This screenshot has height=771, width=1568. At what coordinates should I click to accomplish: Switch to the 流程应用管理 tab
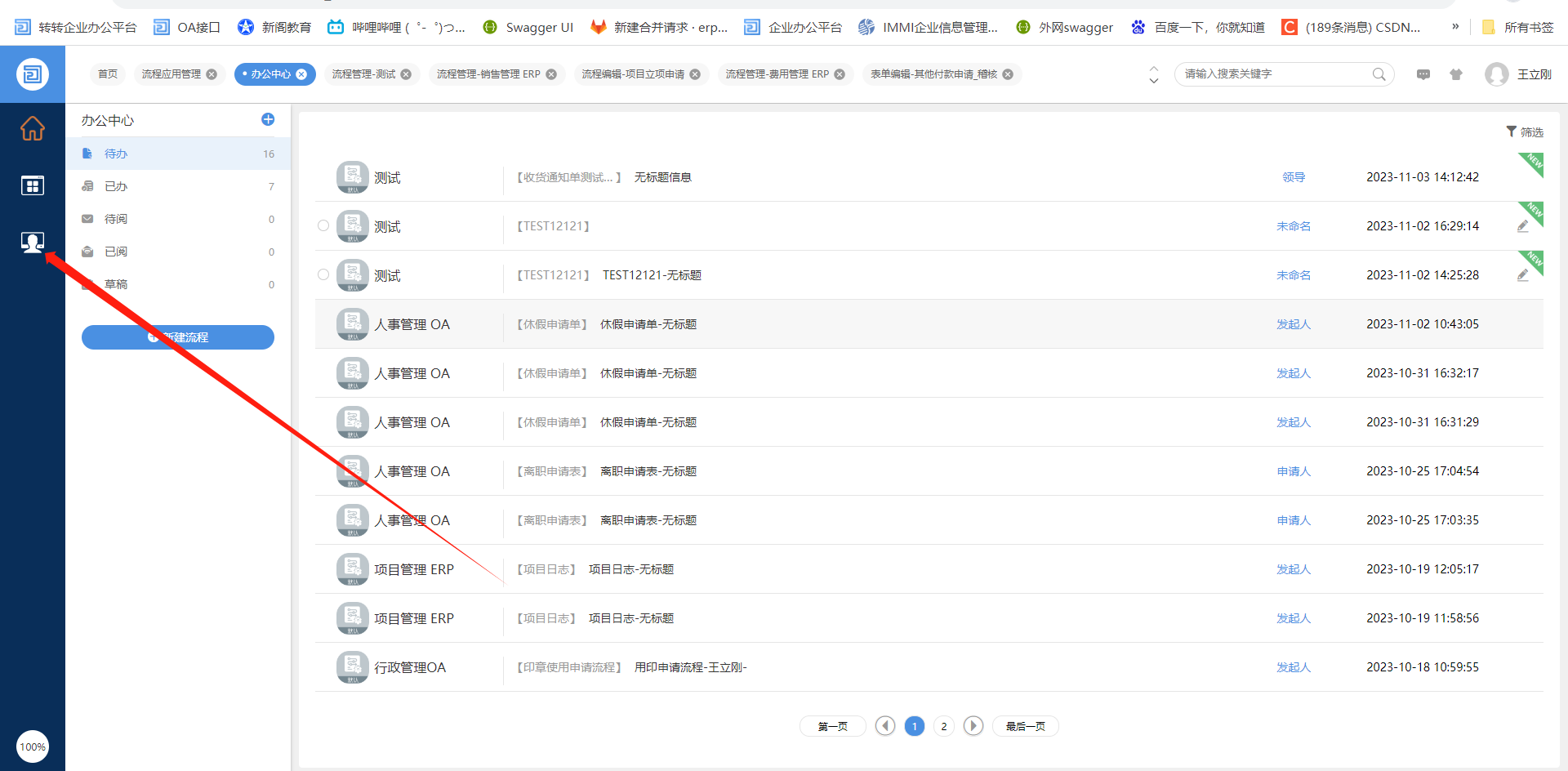pyautogui.click(x=171, y=74)
